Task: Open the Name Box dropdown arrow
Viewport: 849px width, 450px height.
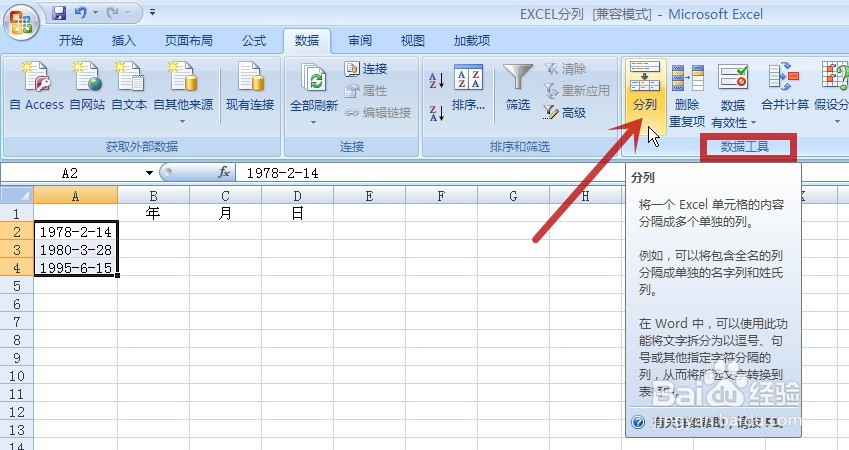Action: (x=149, y=173)
